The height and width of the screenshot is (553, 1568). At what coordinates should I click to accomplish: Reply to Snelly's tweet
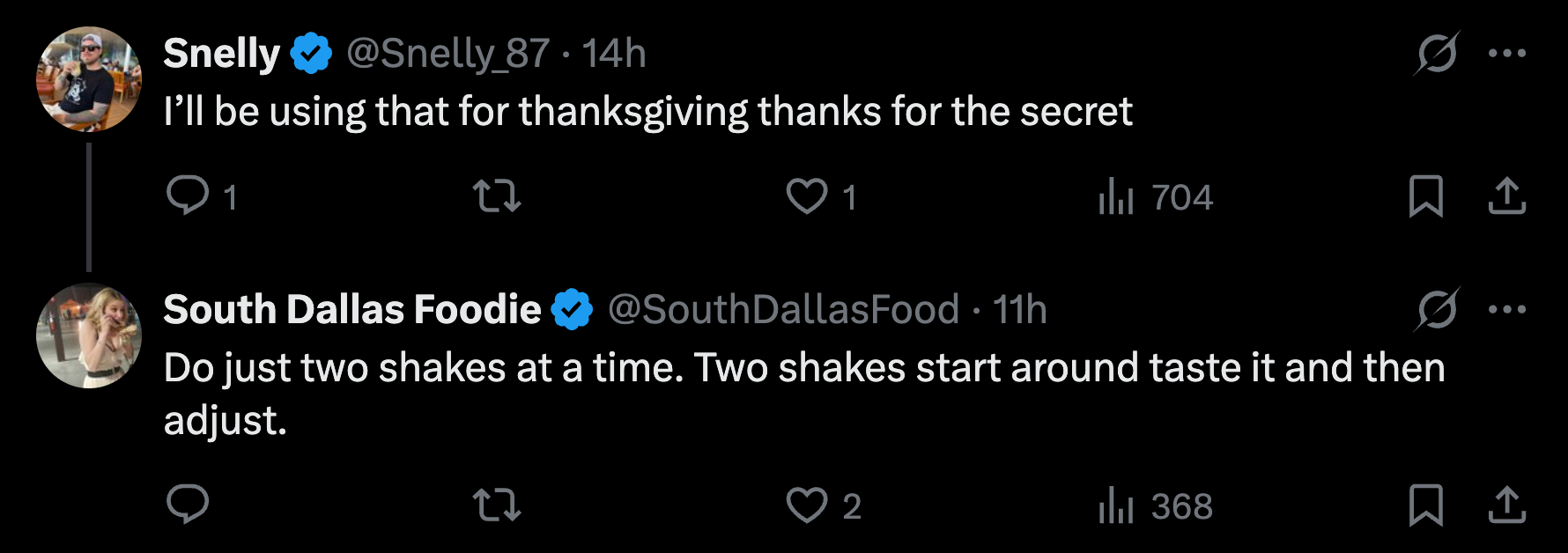tap(188, 195)
